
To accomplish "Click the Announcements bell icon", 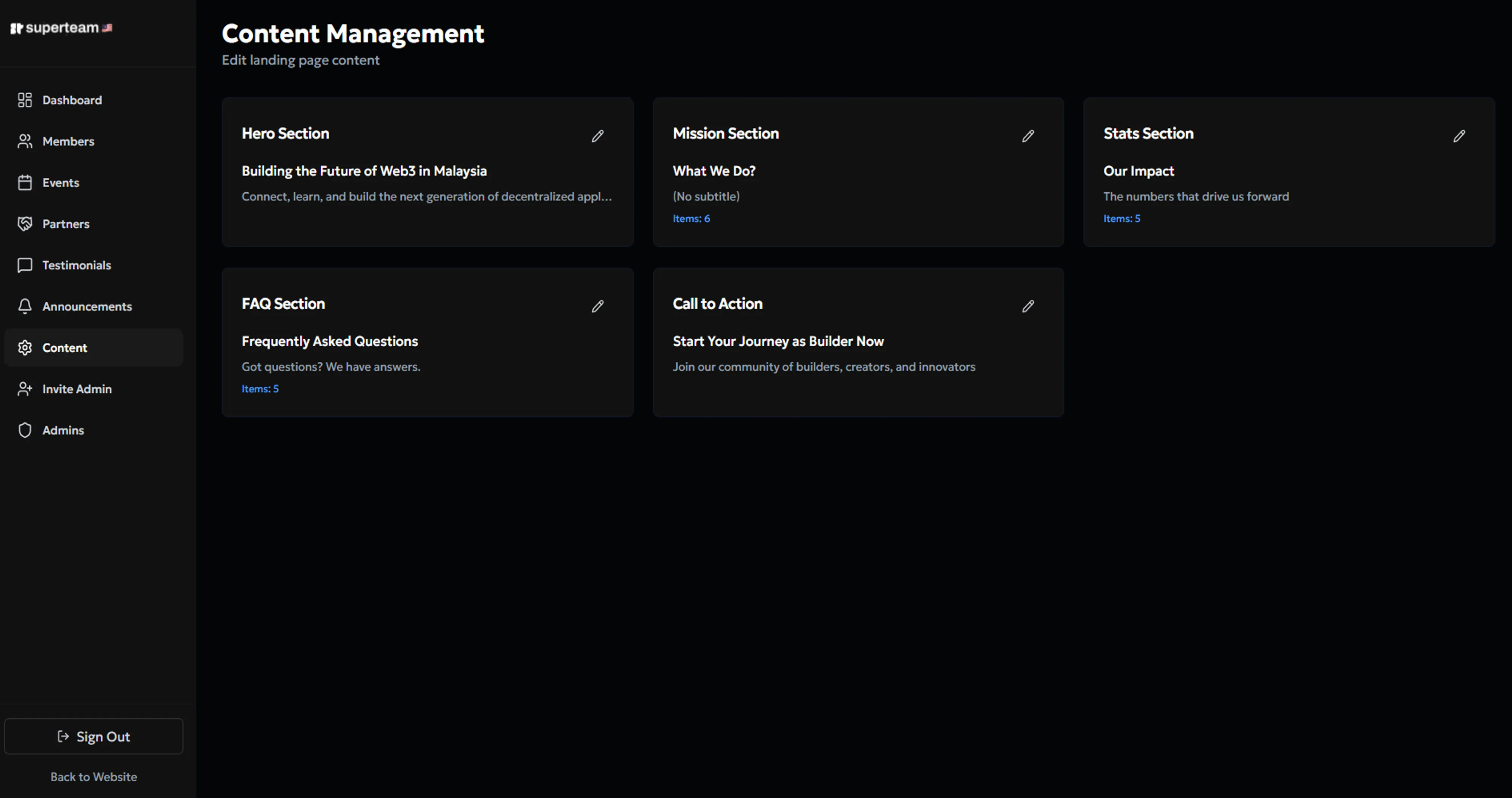I will (25, 306).
